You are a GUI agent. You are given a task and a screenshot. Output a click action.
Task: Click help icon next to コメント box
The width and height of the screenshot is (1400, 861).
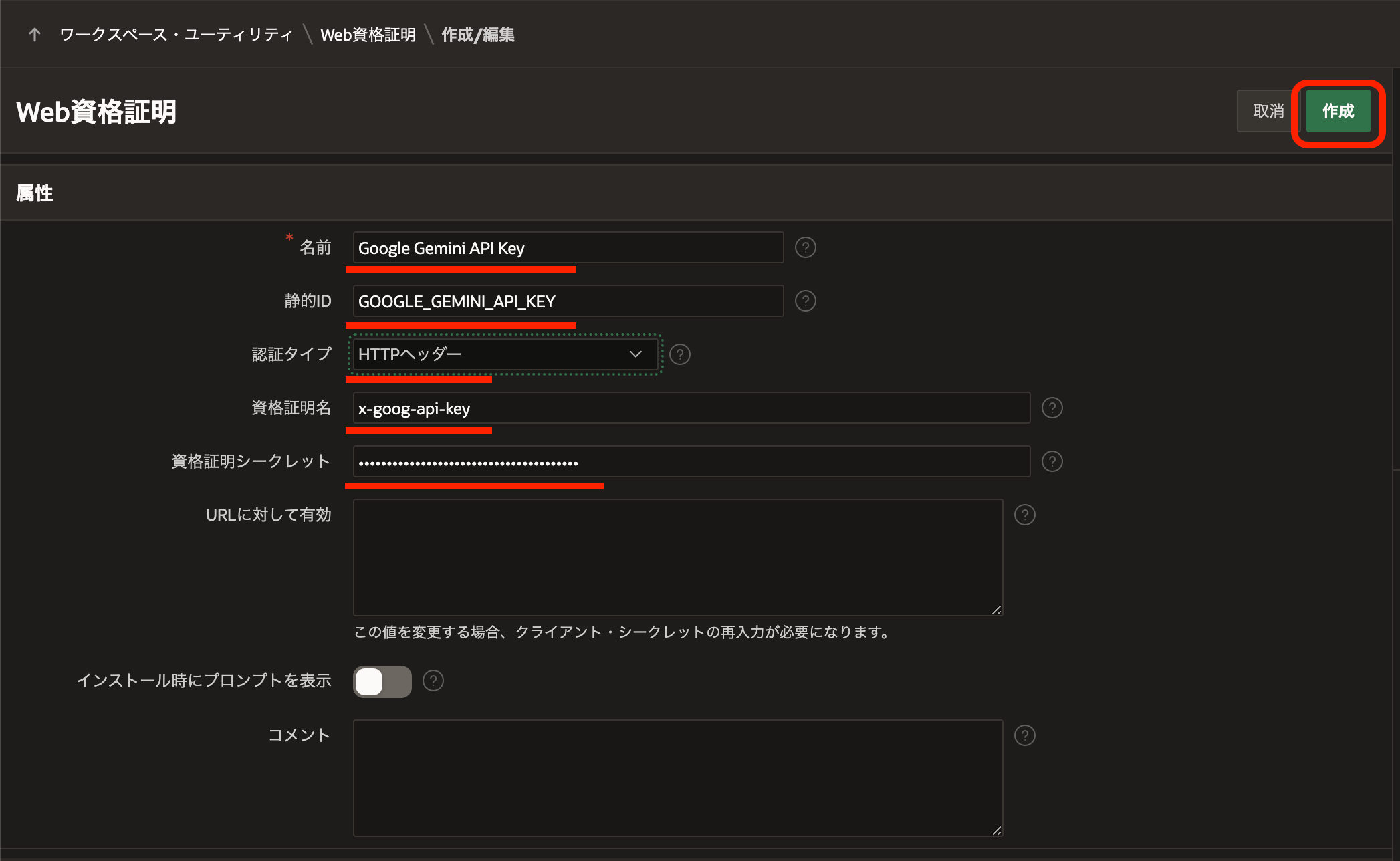[x=1024, y=735]
